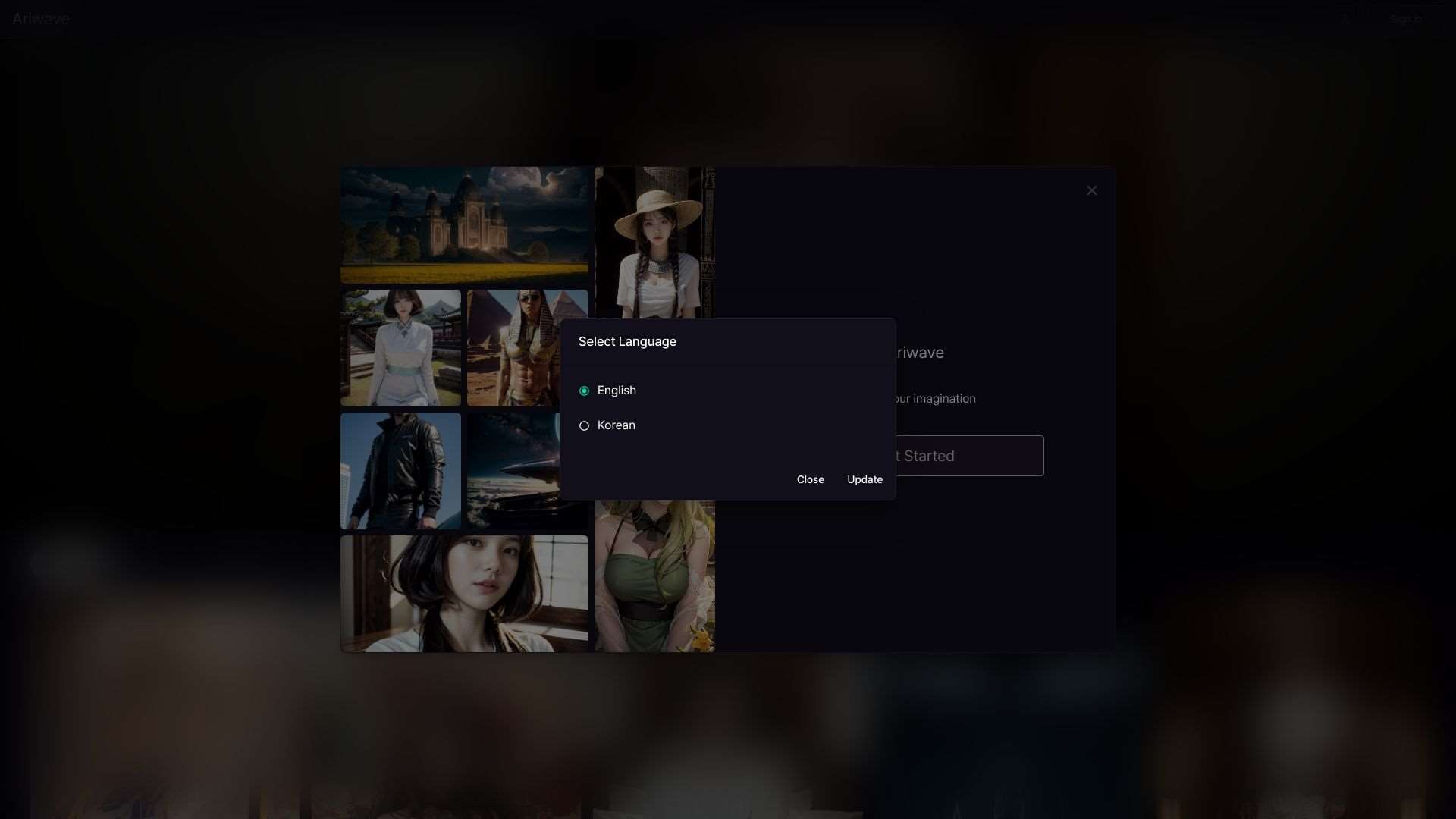Open the close-up woman portrait thumbnail

pyautogui.click(x=464, y=594)
